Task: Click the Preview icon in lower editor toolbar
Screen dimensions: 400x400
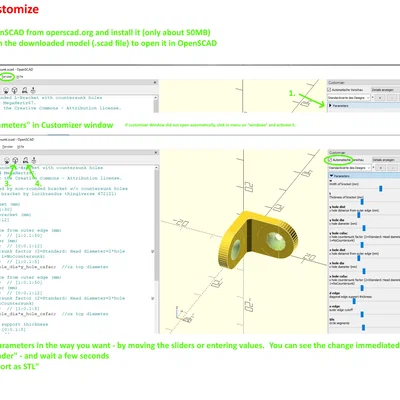Action: (x=6, y=160)
